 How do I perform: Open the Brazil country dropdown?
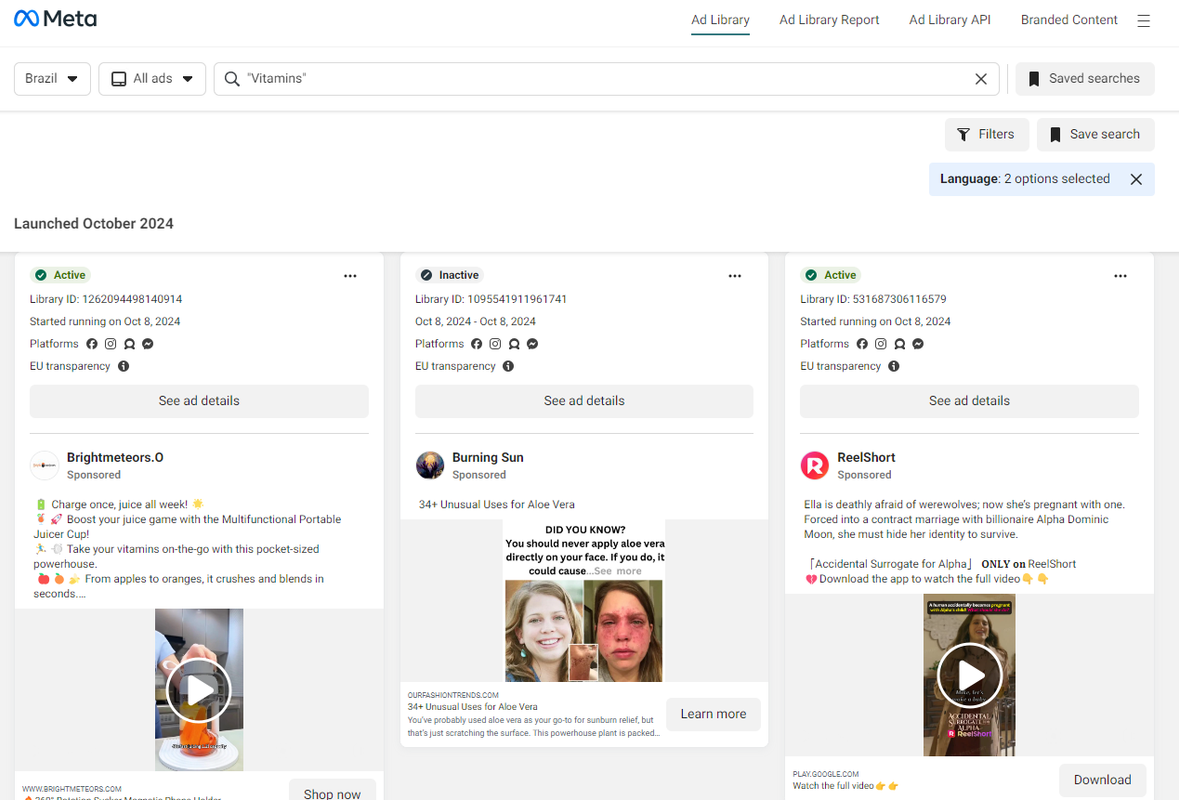52,79
